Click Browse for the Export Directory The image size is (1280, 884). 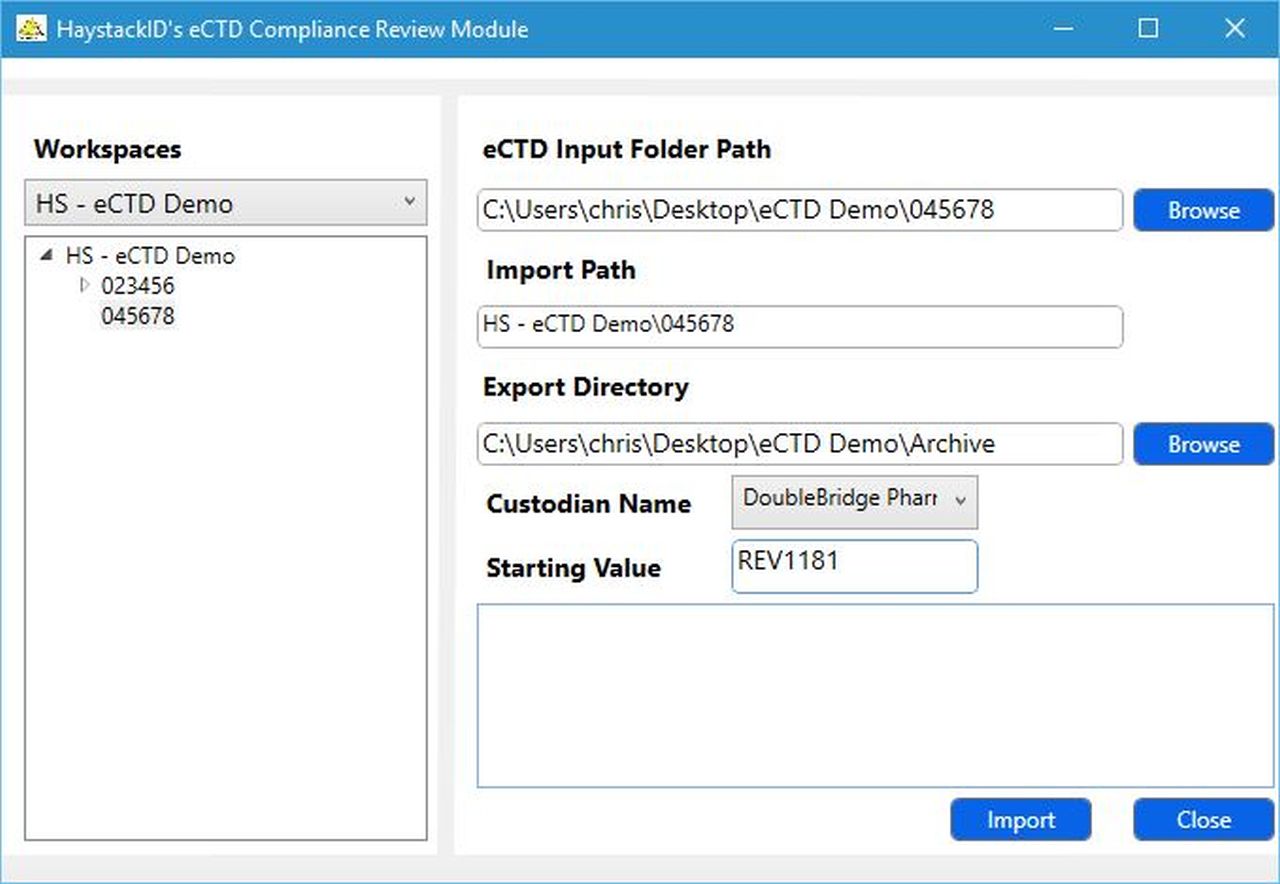pos(1203,444)
